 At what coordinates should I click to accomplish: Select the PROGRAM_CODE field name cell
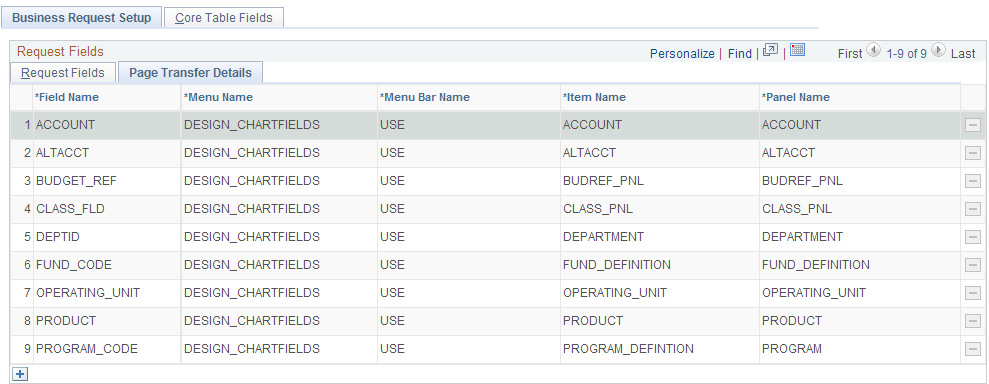point(86,349)
